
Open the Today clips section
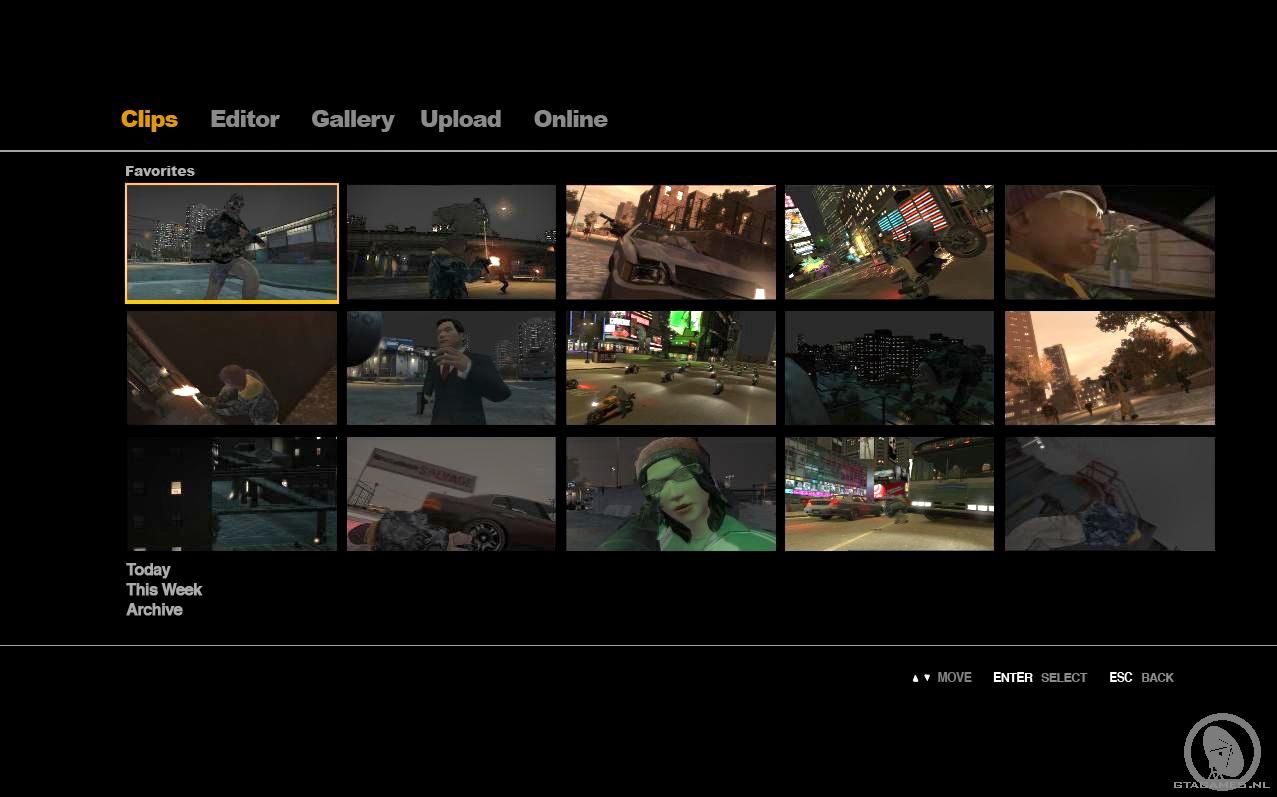pyautogui.click(x=148, y=570)
